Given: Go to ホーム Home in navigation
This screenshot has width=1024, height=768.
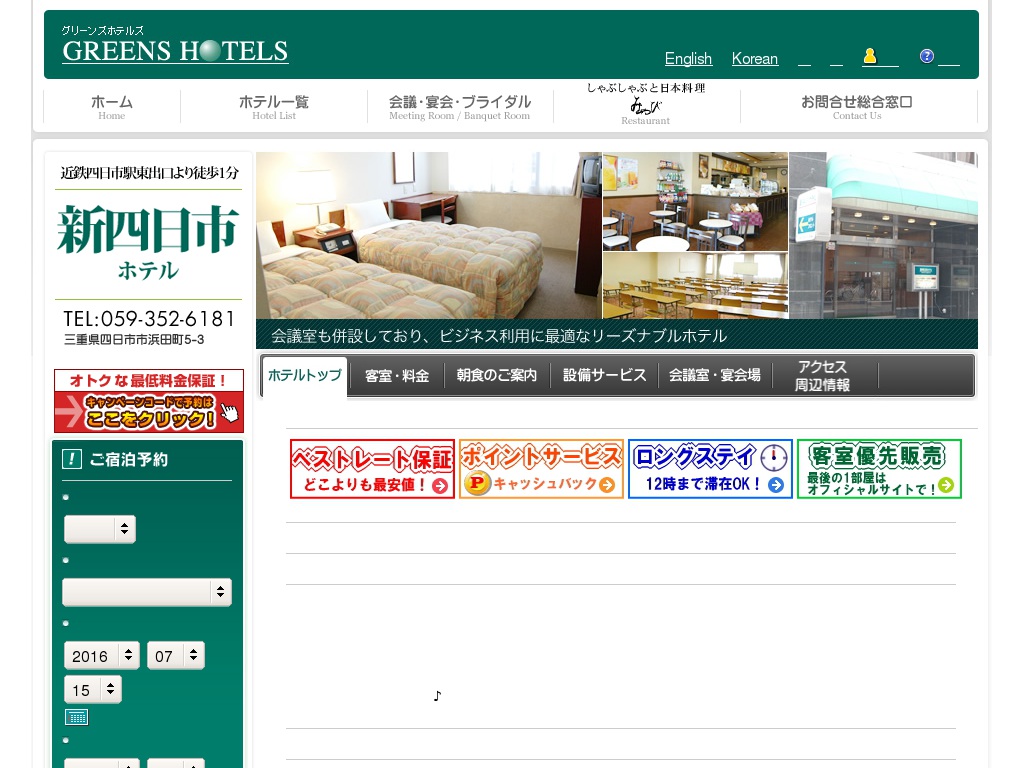Looking at the screenshot, I should pyautogui.click(x=112, y=106).
